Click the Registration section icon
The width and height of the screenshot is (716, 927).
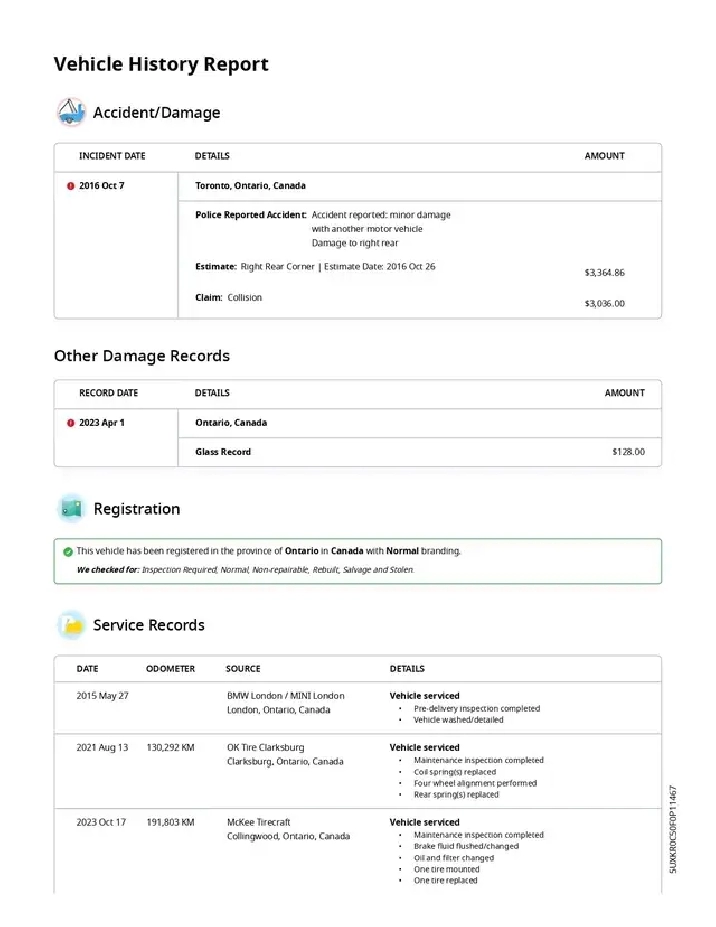click(70, 509)
